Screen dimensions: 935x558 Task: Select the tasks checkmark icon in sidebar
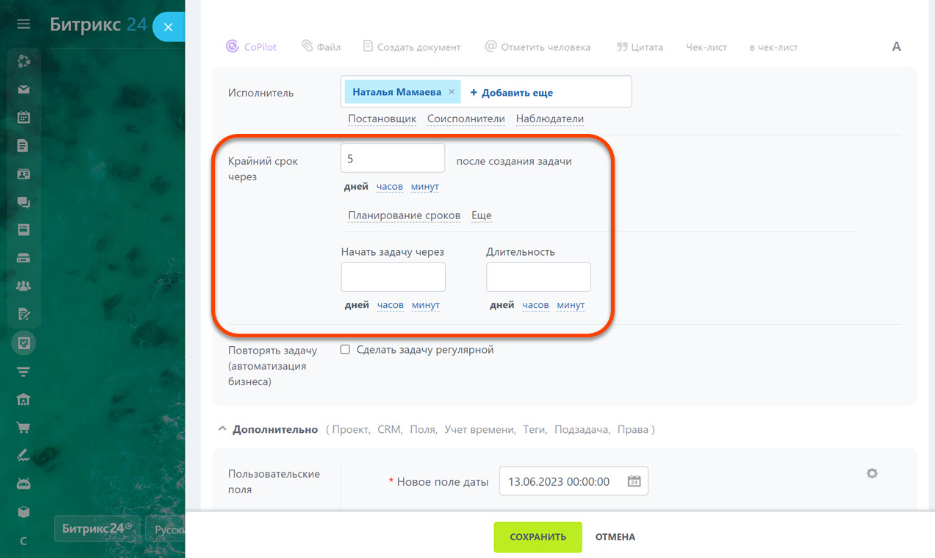point(24,343)
